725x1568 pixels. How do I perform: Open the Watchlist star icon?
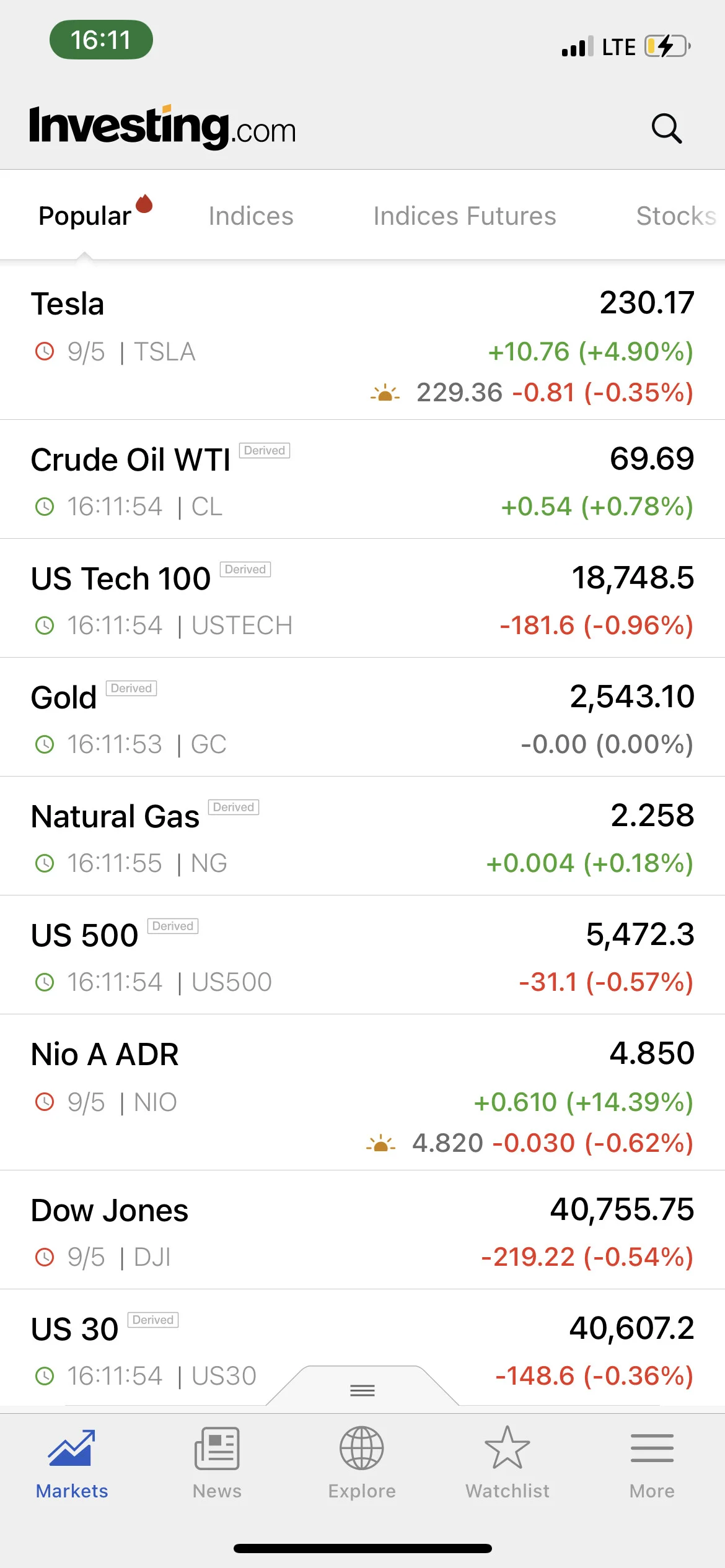(507, 1447)
